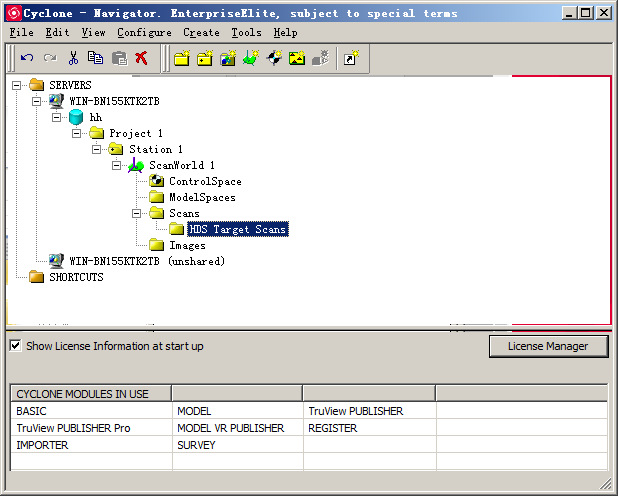
Task: Click the create new Project folder icon
Action: point(182,59)
